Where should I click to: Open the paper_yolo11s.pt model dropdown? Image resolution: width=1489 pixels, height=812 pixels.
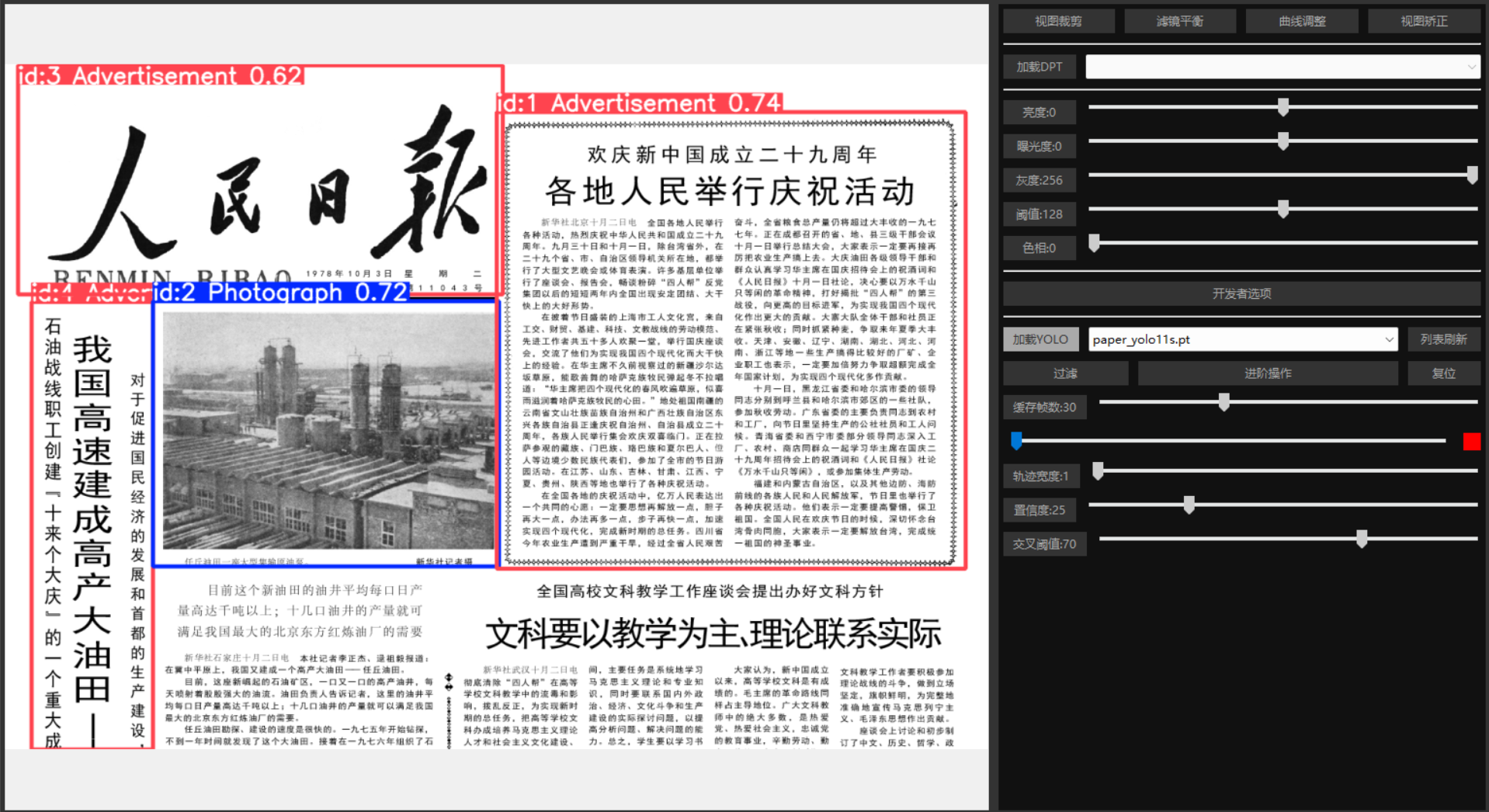[1243, 339]
